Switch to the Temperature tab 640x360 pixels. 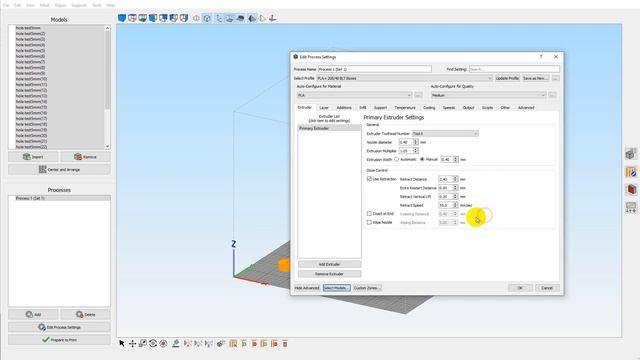[x=405, y=108]
